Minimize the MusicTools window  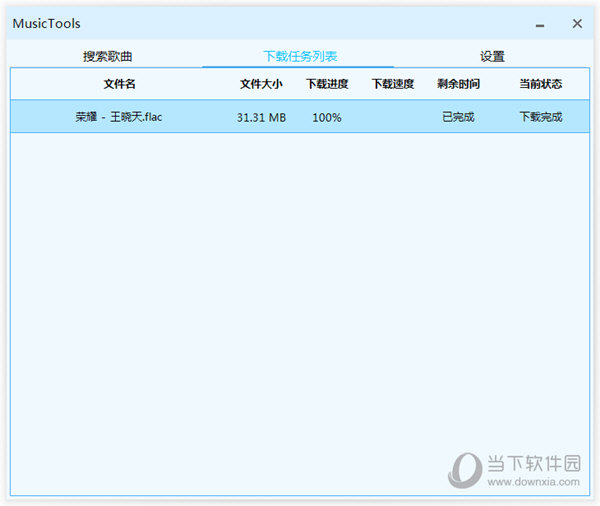(540, 25)
